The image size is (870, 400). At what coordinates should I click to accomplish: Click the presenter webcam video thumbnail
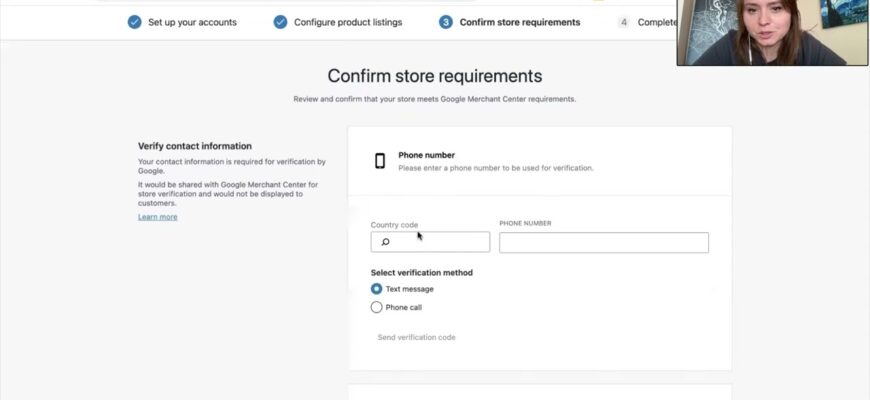772,32
